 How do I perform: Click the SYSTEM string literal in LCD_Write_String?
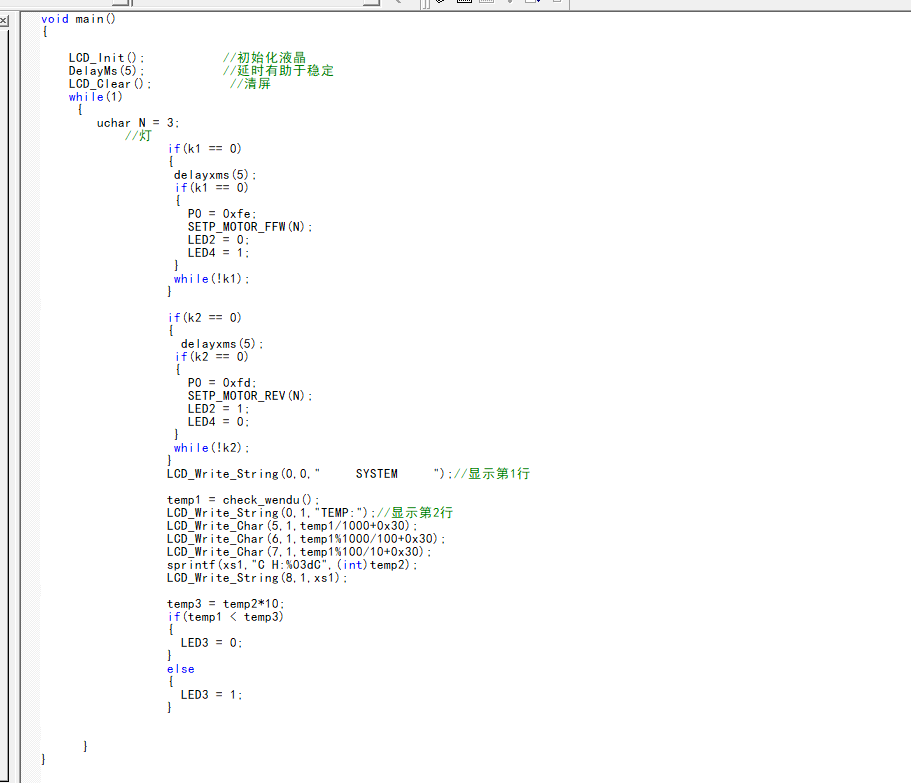377,474
